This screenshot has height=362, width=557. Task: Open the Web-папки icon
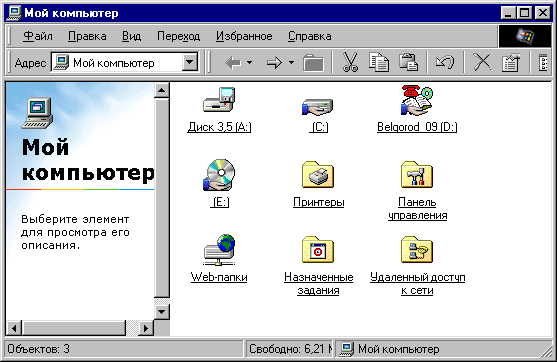point(219,250)
